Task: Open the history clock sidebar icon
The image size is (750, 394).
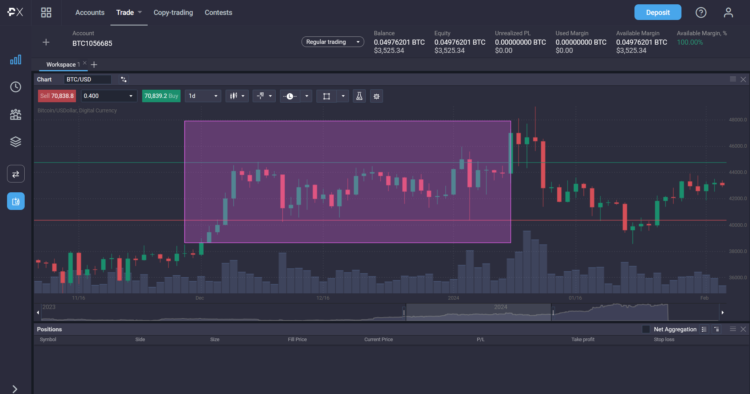Action: (16, 87)
